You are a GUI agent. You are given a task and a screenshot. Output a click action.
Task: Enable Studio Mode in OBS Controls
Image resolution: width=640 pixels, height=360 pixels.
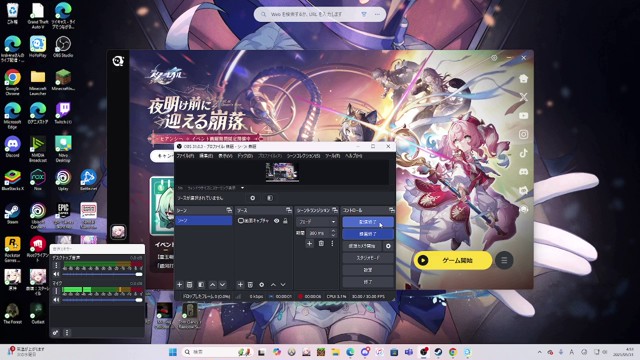pyautogui.click(x=368, y=258)
